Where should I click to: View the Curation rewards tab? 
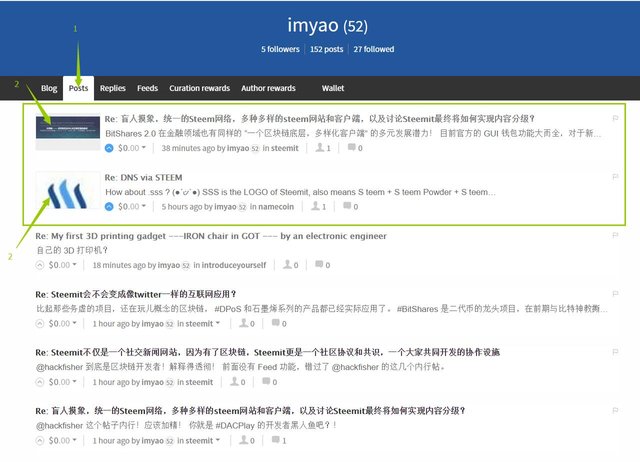tap(200, 88)
